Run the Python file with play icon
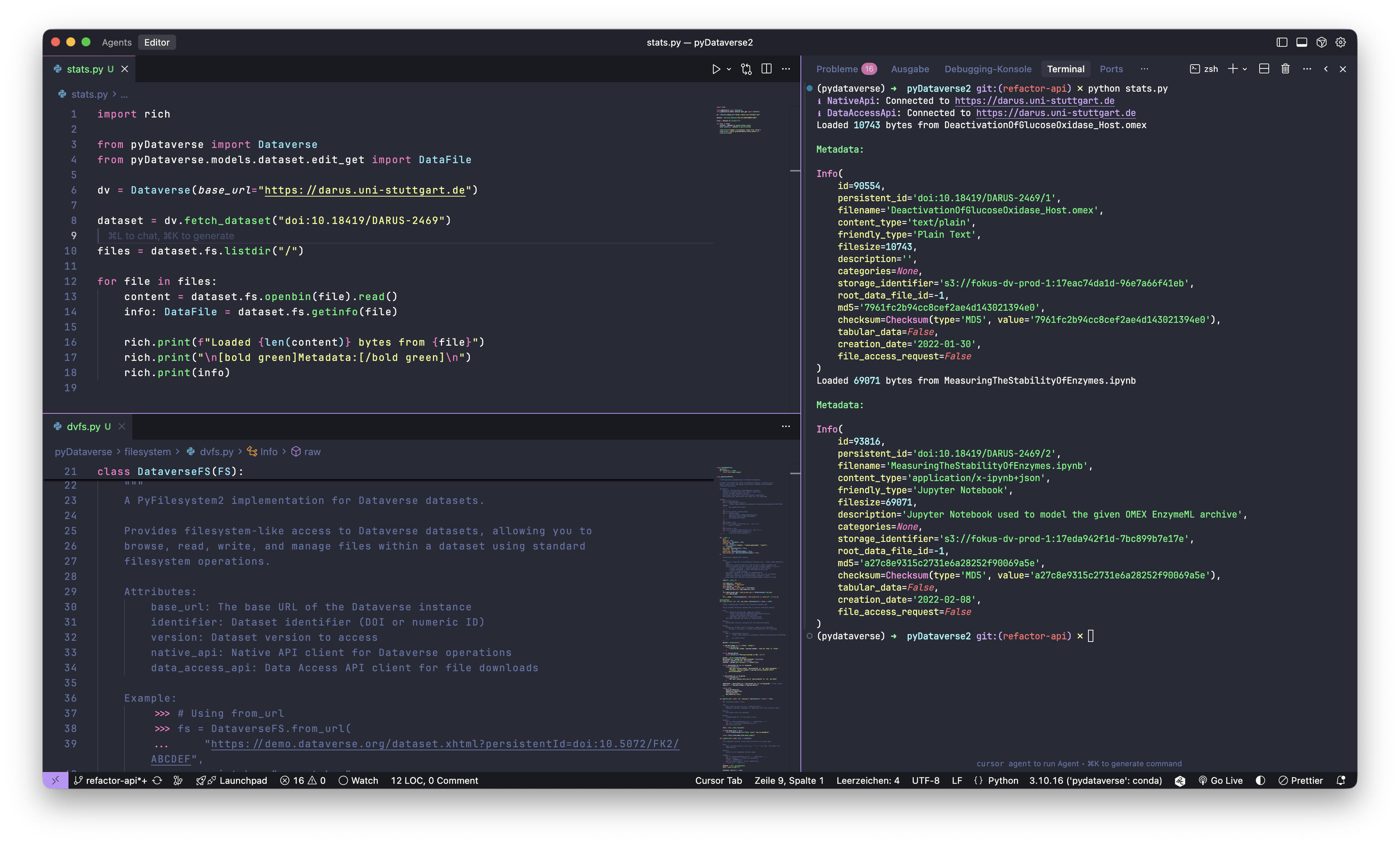 point(716,69)
